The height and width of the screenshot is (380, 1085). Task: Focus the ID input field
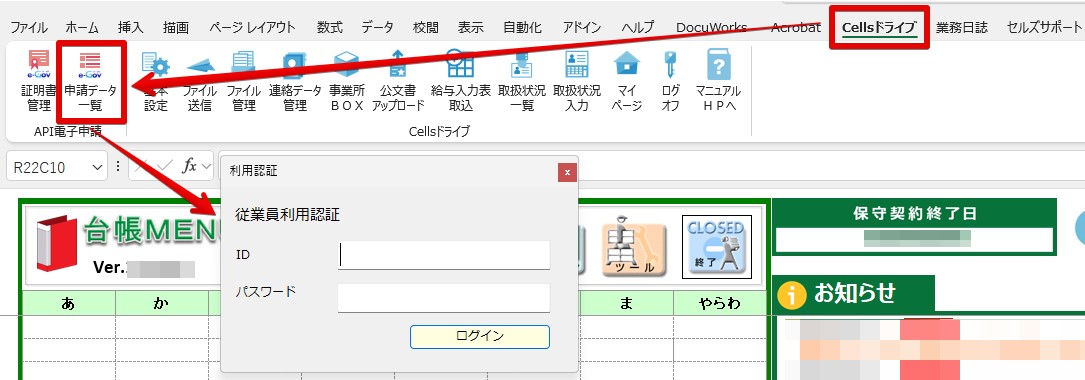[444, 255]
